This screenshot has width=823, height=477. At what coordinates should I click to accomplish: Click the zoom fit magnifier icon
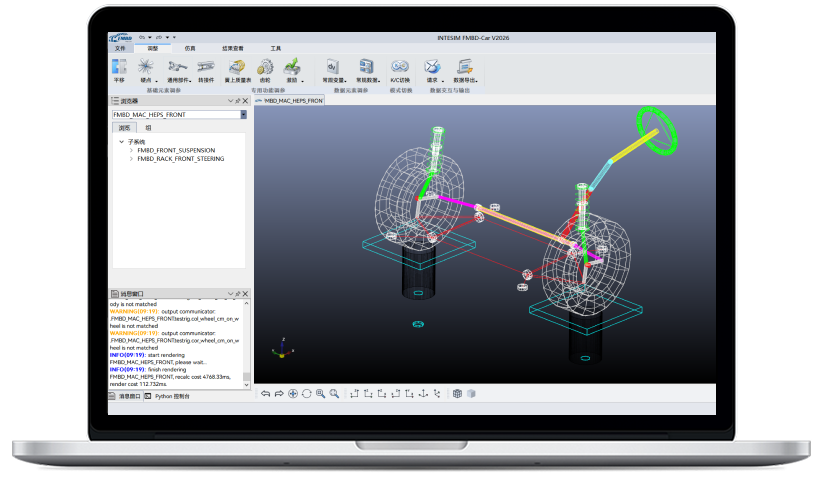pyautogui.click(x=334, y=394)
